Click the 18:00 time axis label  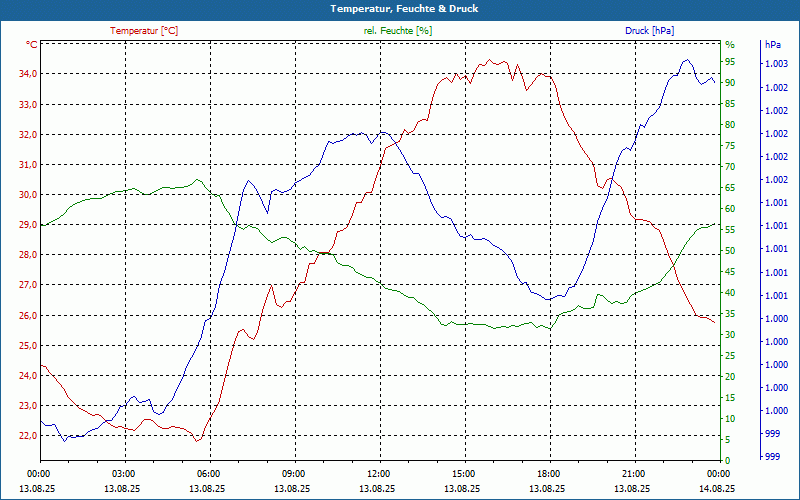[549, 473]
